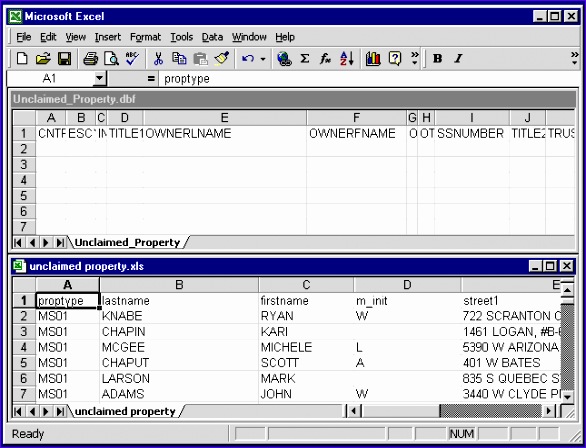This screenshot has width=586, height=448.
Task: Open the File menu
Action: click(x=24, y=37)
